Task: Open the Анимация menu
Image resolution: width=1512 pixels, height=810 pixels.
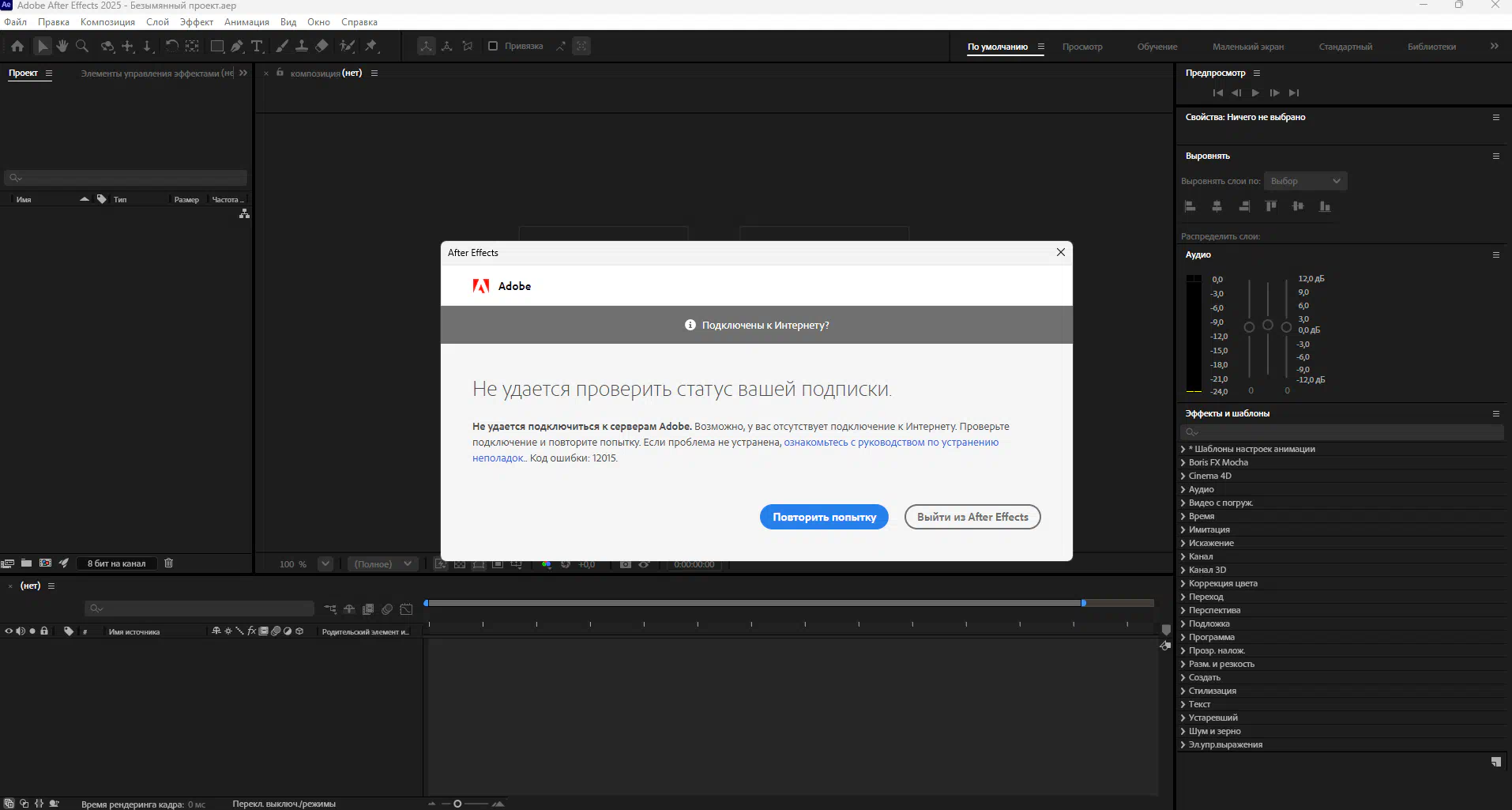Action: click(x=246, y=22)
